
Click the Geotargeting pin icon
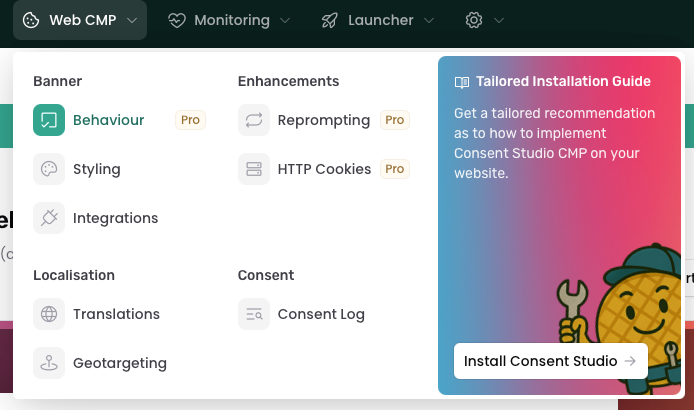point(49,363)
